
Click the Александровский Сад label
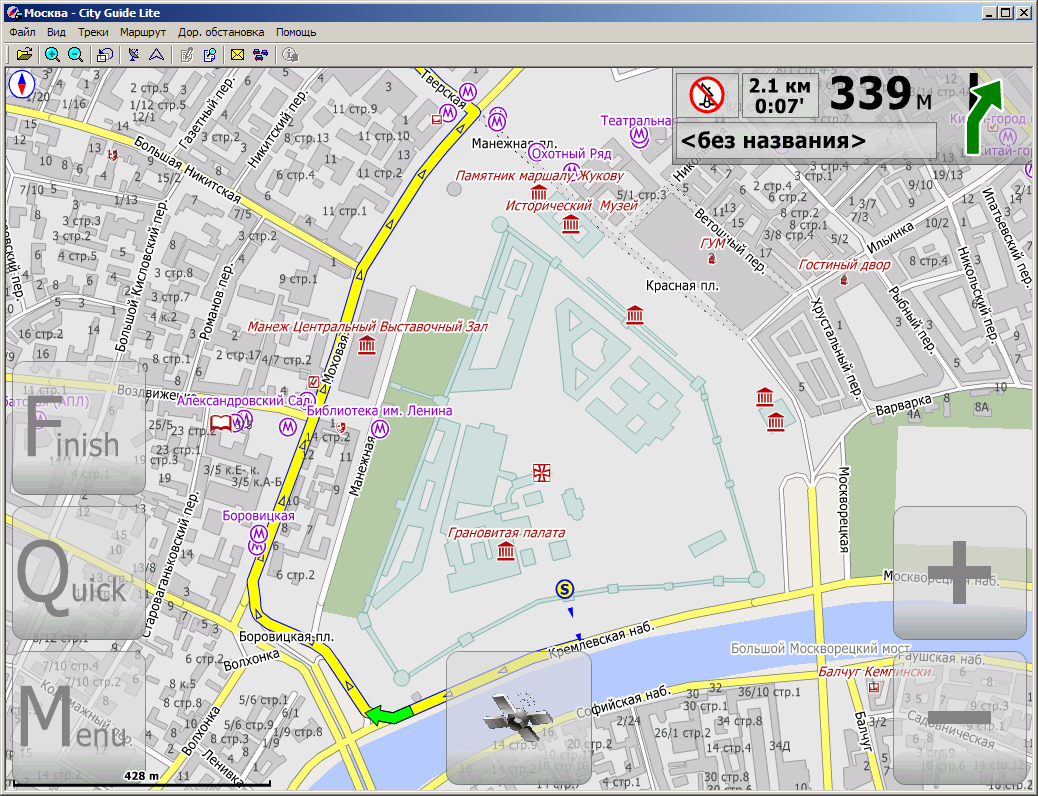coord(244,401)
